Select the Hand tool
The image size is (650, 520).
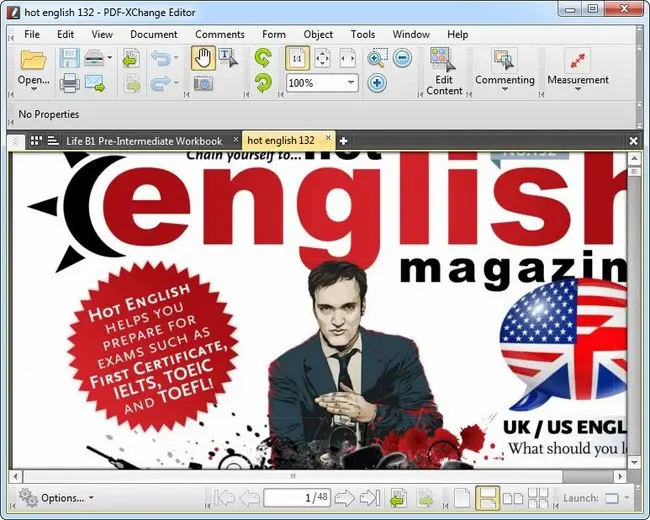tap(203, 59)
